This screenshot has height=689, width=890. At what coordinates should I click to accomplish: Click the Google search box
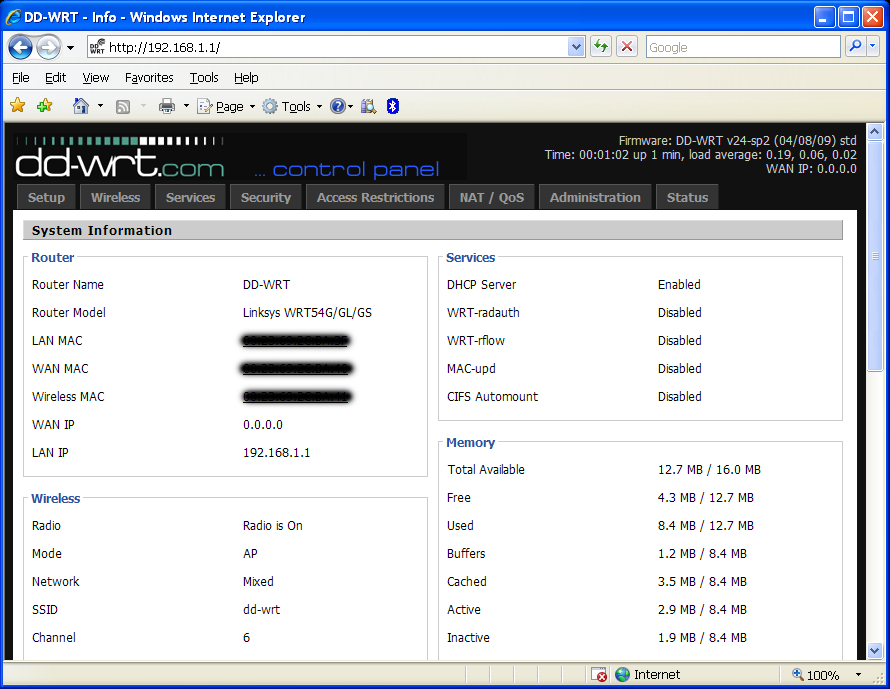click(x=743, y=47)
